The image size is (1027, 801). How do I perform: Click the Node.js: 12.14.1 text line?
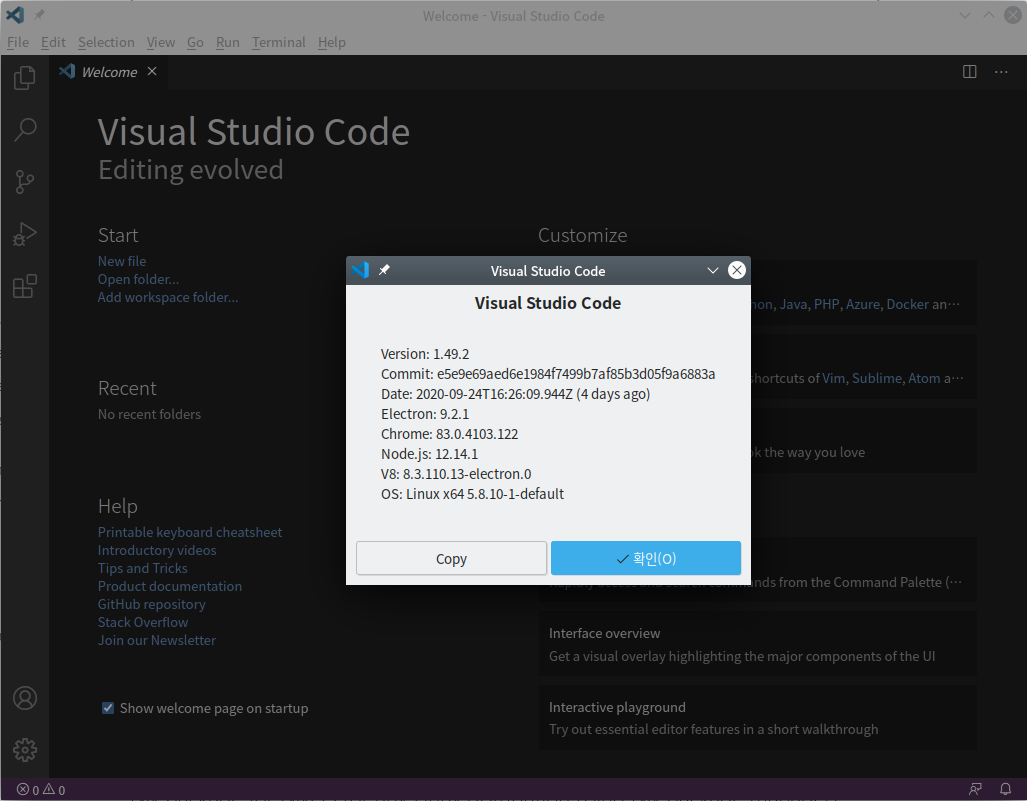430,454
